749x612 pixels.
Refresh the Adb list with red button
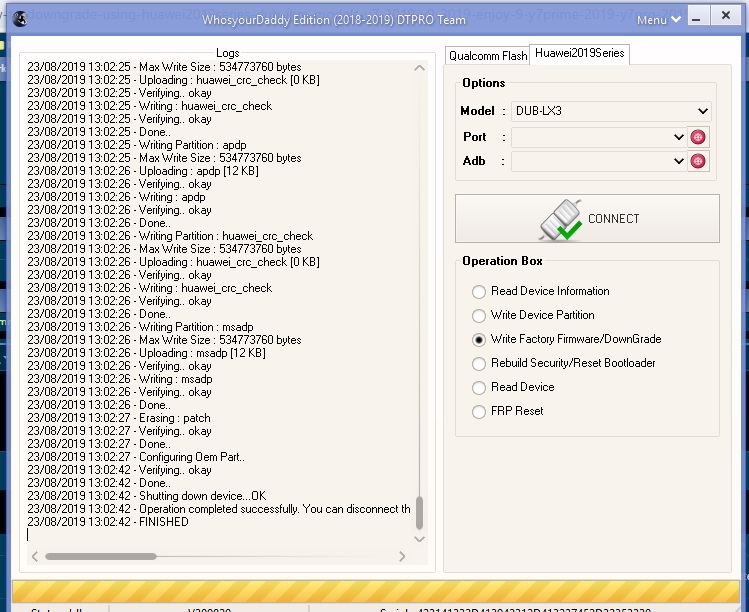click(x=698, y=161)
